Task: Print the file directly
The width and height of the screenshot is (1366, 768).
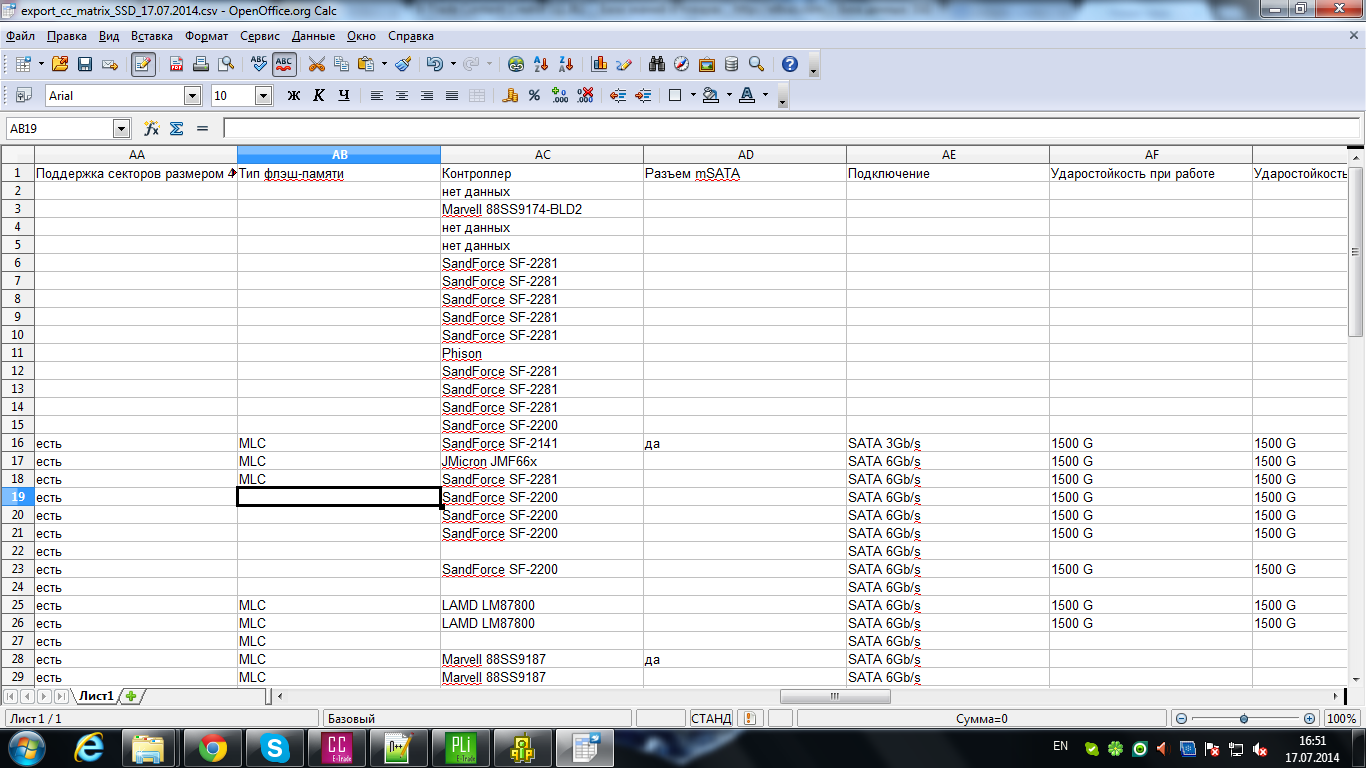Action: click(201, 64)
